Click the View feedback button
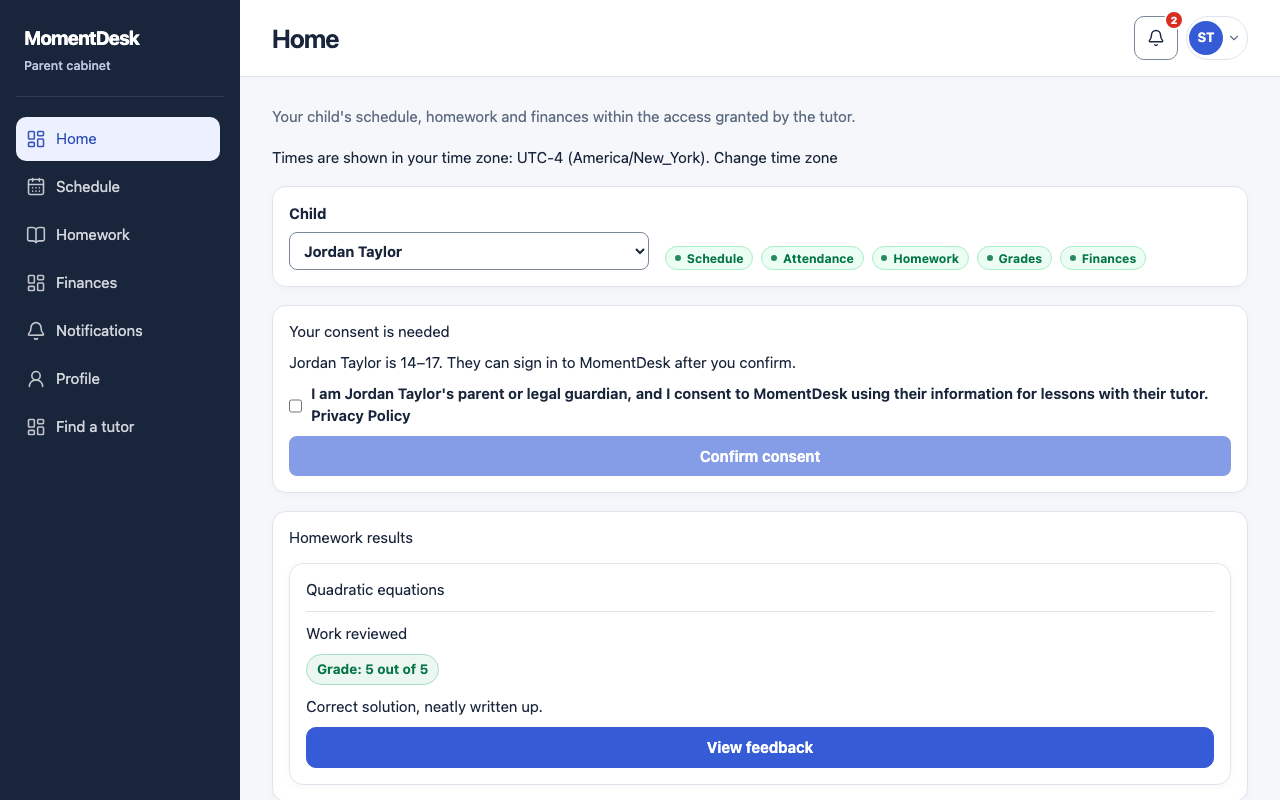 pos(760,747)
